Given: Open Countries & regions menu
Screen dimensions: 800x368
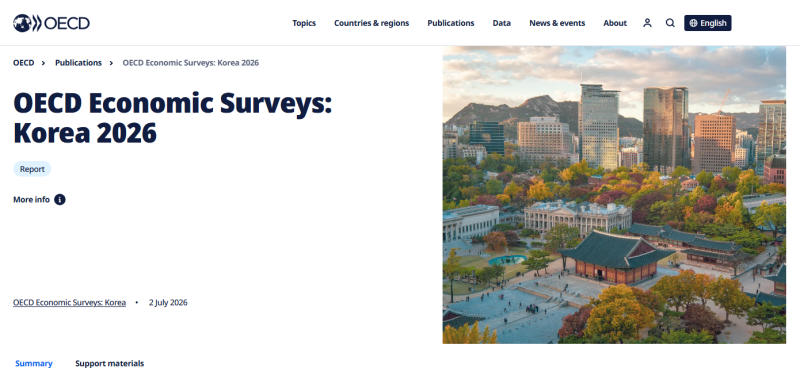Looking at the screenshot, I should coord(371,23).
